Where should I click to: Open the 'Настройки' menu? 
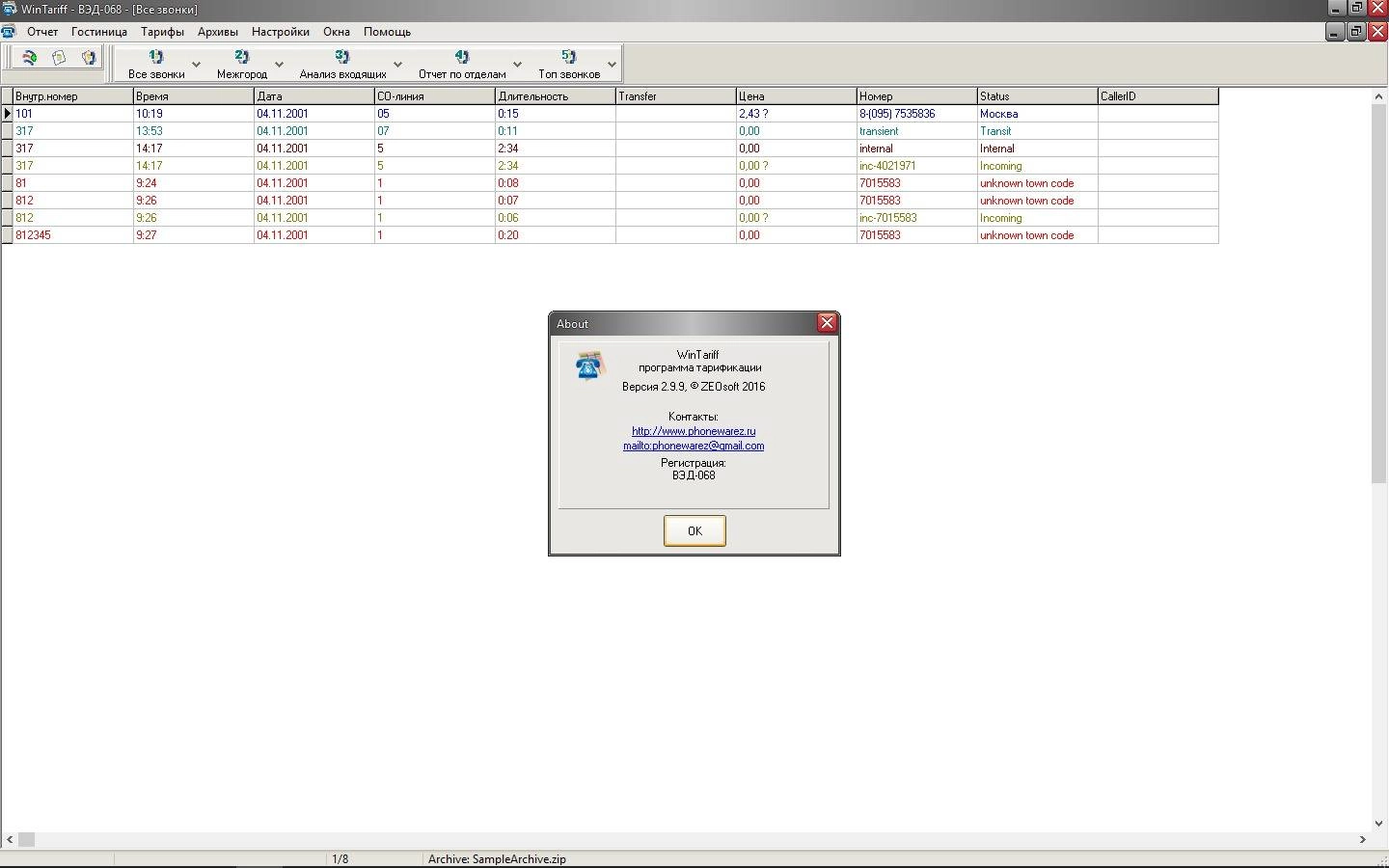[281, 32]
